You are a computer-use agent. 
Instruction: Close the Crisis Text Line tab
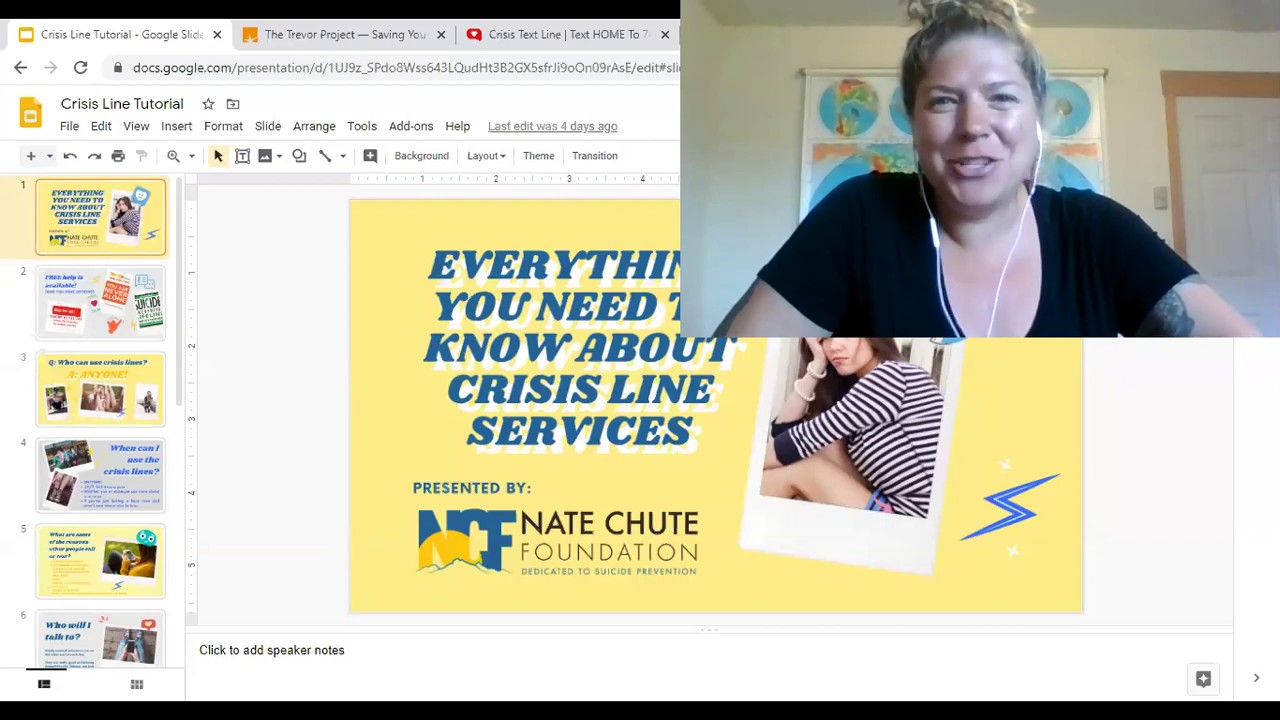[665, 35]
